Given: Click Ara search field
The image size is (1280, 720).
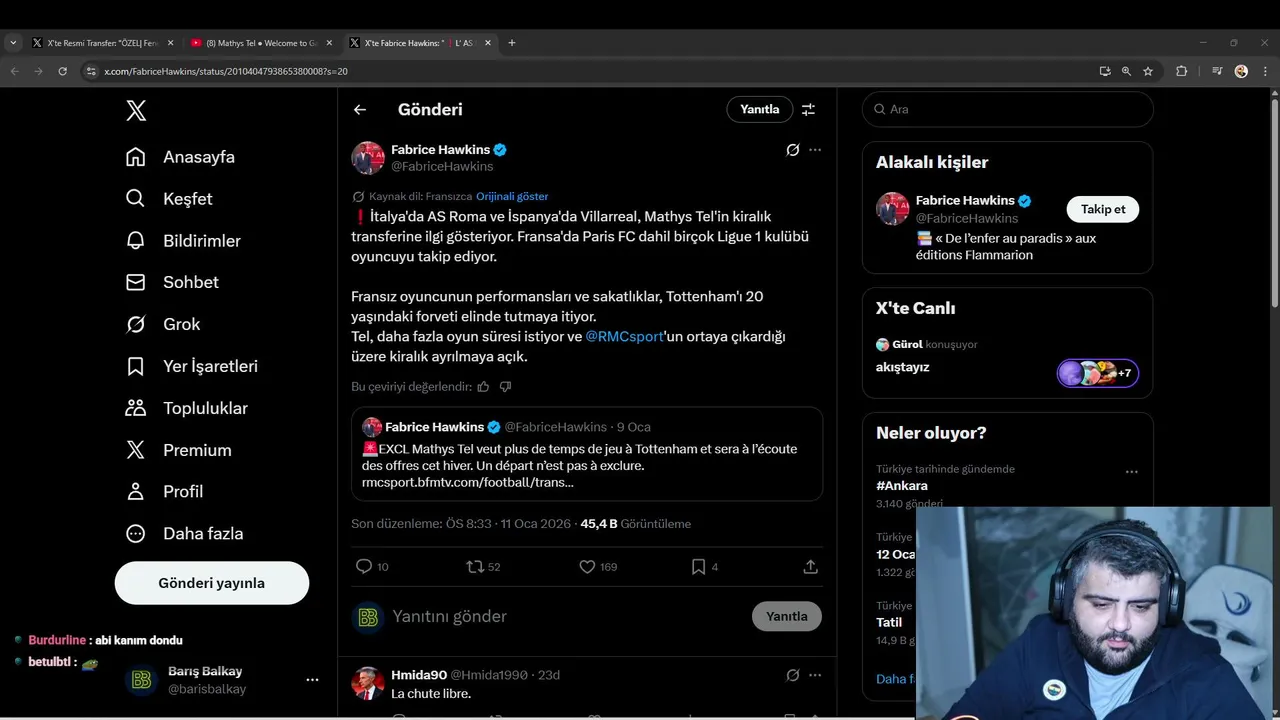Looking at the screenshot, I should [x=1008, y=110].
